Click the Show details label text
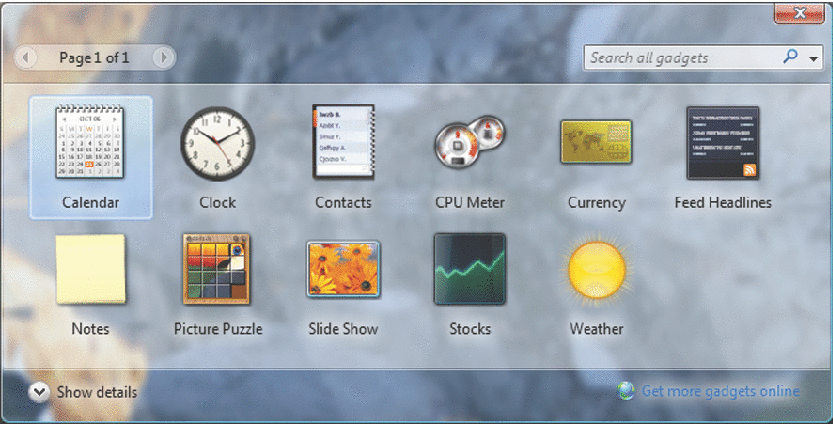833x424 pixels. (x=97, y=392)
